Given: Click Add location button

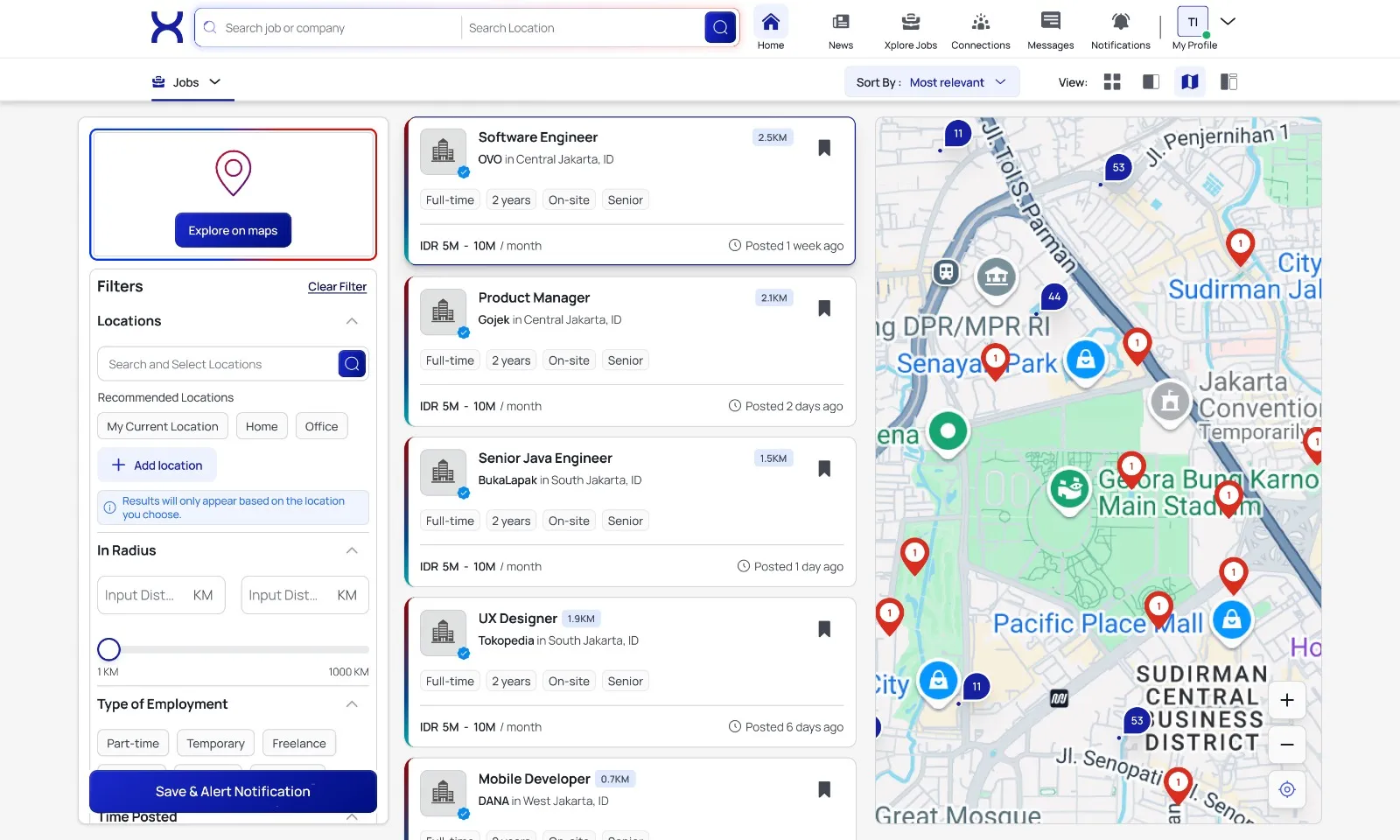Looking at the screenshot, I should [157, 465].
